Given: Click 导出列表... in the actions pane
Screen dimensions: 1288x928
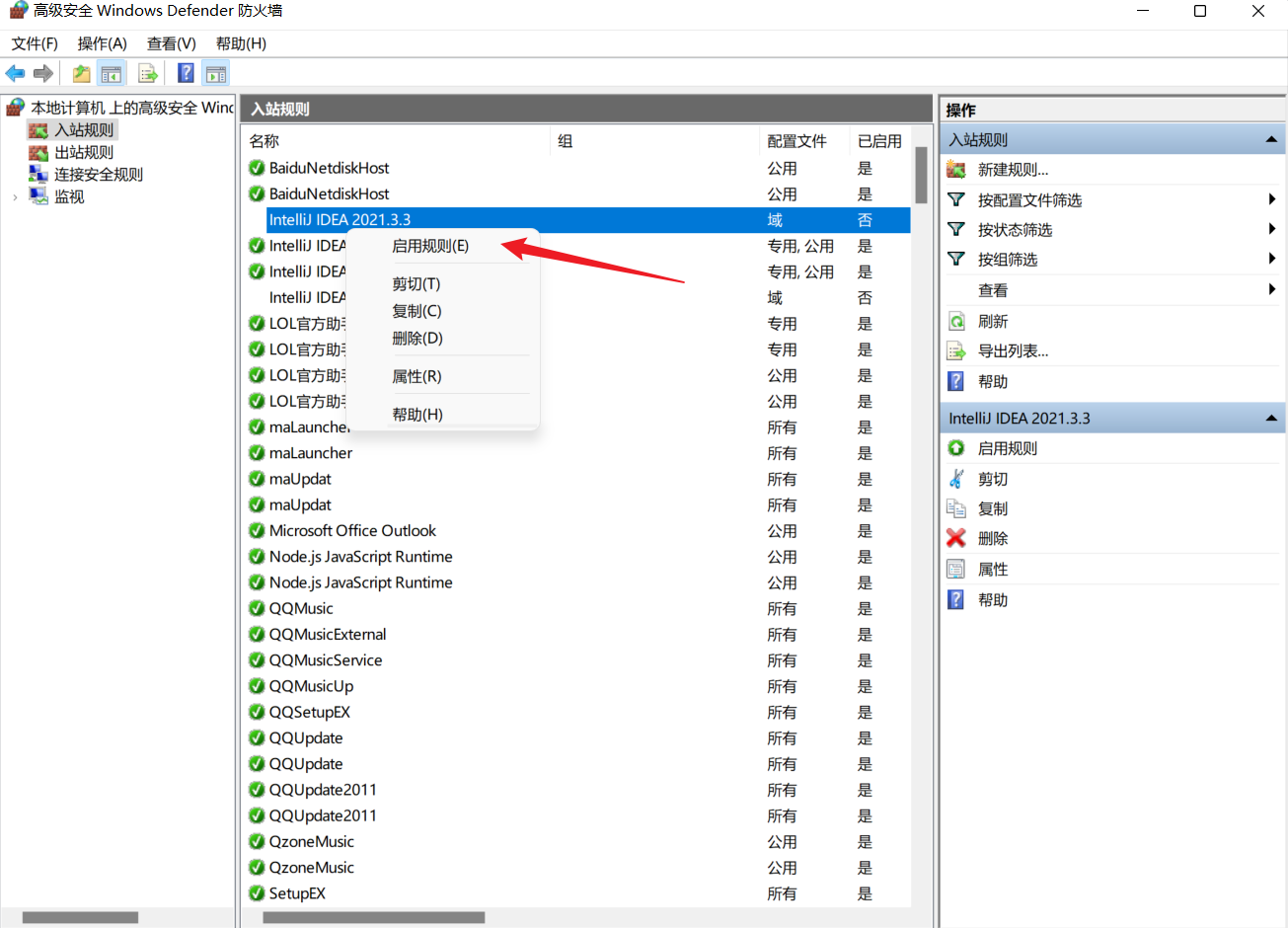Looking at the screenshot, I should [1013, 351].
